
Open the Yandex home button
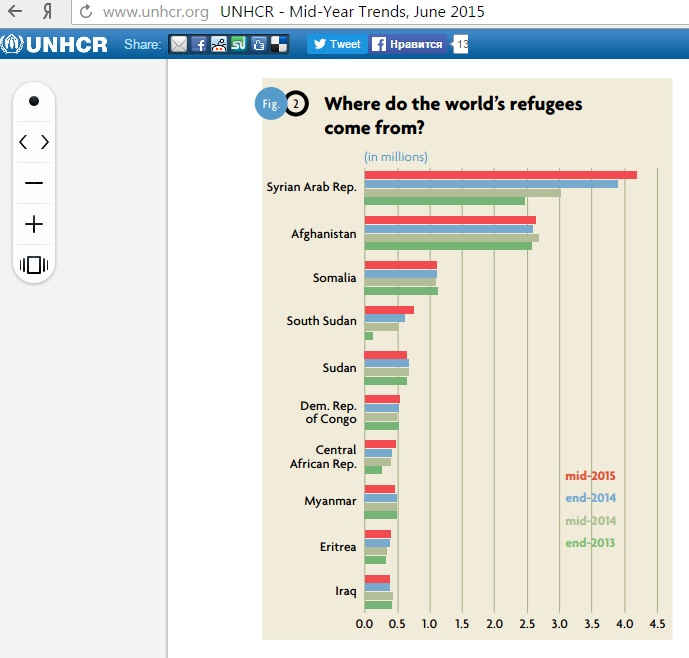pos(47,13)
